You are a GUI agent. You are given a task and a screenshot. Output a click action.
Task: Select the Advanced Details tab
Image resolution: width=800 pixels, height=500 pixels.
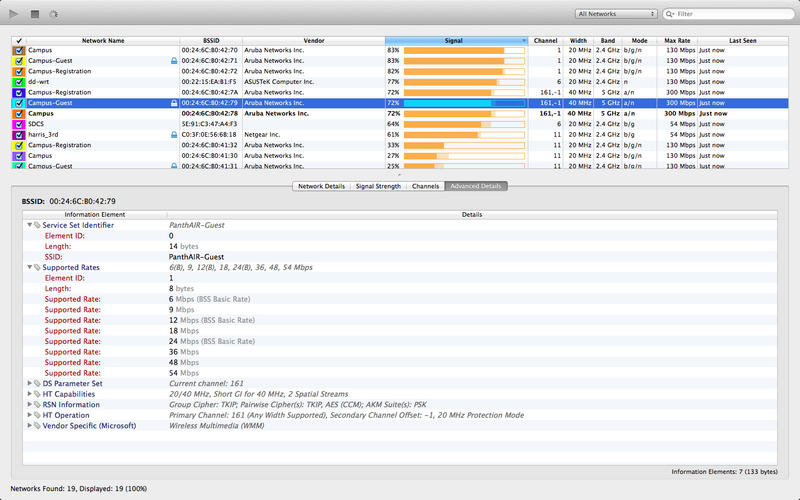(x=476, y=186)
